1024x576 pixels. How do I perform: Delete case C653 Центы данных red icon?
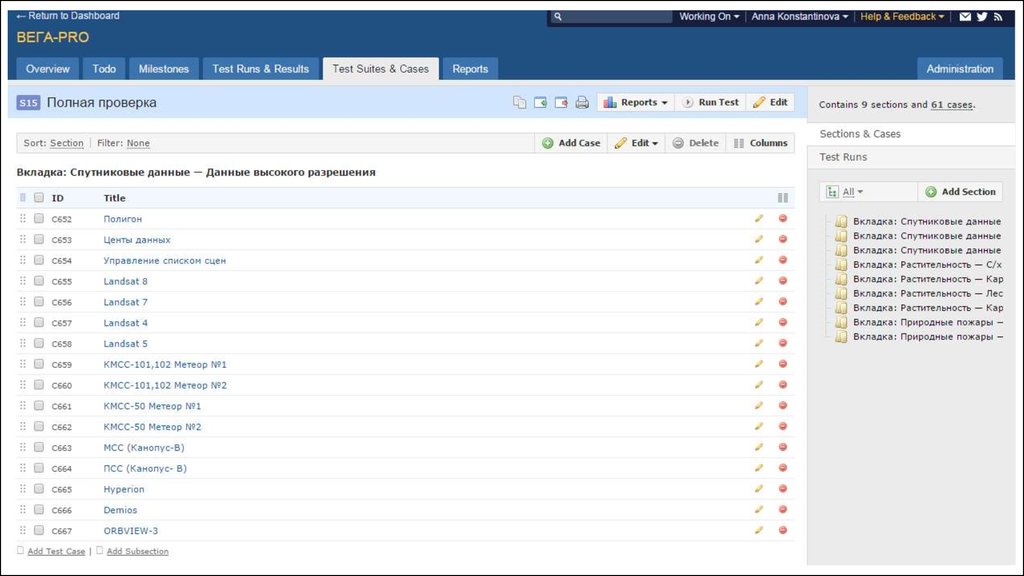(x=782, y=240)
